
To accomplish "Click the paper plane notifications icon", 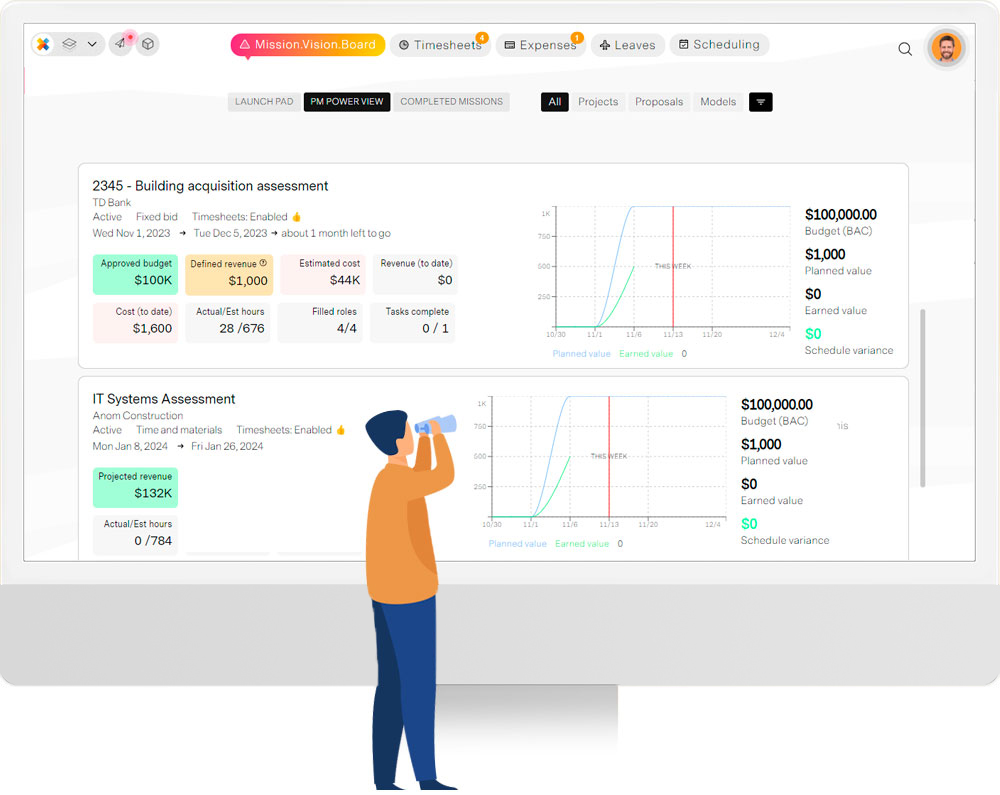I will [120, 44].
